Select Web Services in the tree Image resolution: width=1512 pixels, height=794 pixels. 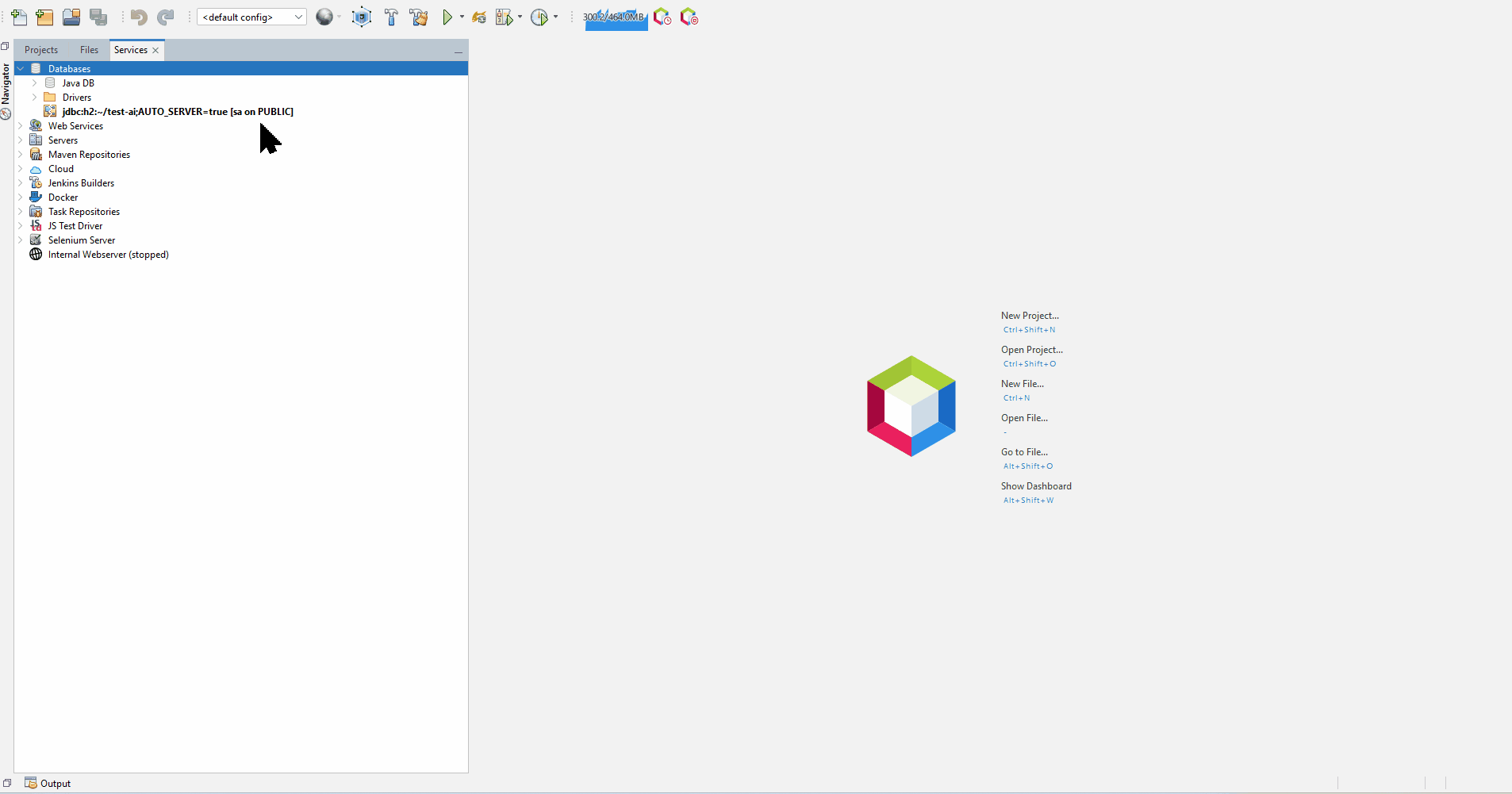(75, 126)
